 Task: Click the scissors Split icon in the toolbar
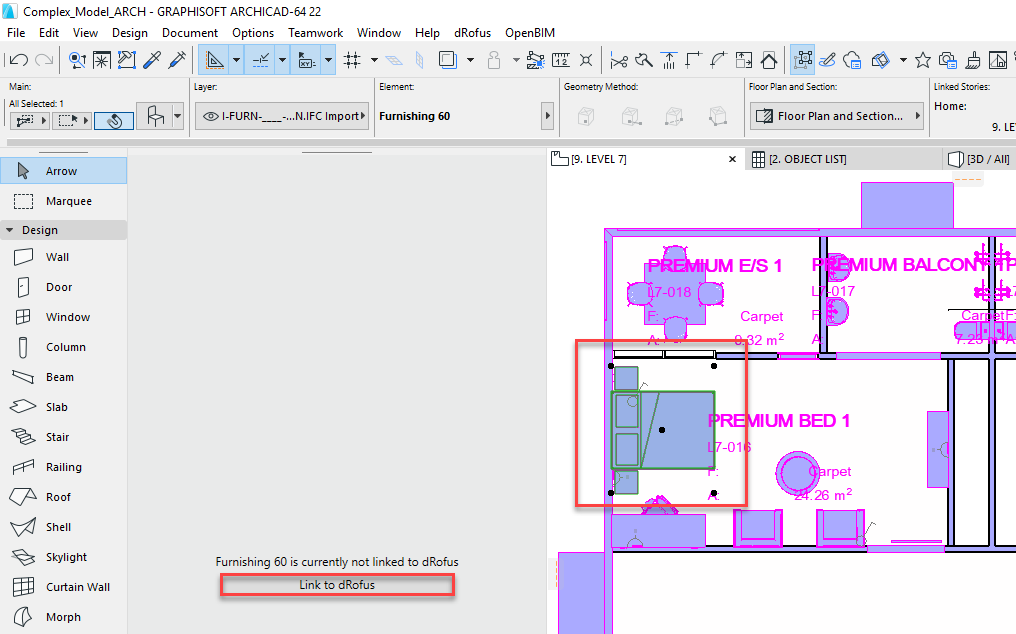coord(620,60)
